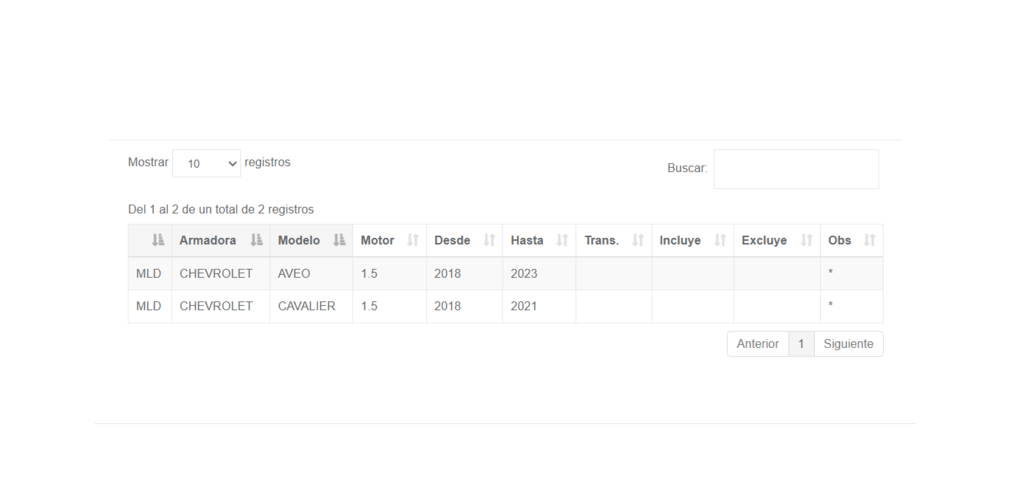
Task: Click the Desde column sort arrows
Action: tap(489, 240)
